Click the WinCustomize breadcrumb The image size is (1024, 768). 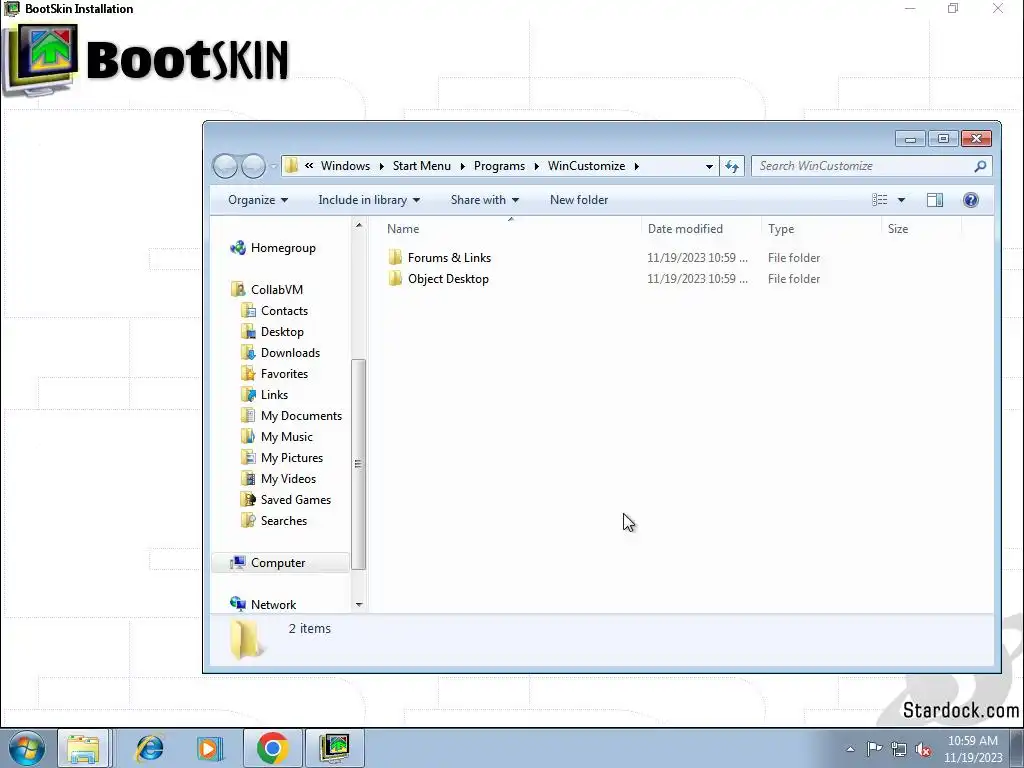tap(586, 166)
